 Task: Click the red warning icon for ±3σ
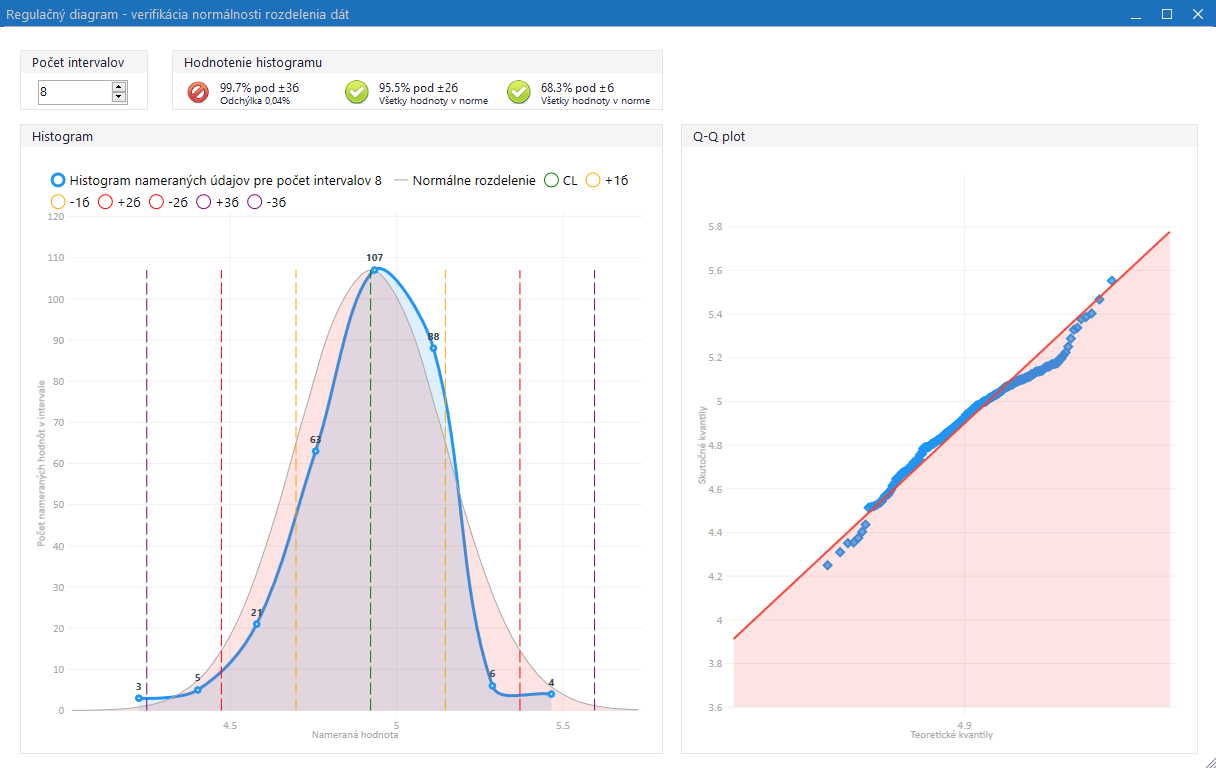(x=198, y=93)
